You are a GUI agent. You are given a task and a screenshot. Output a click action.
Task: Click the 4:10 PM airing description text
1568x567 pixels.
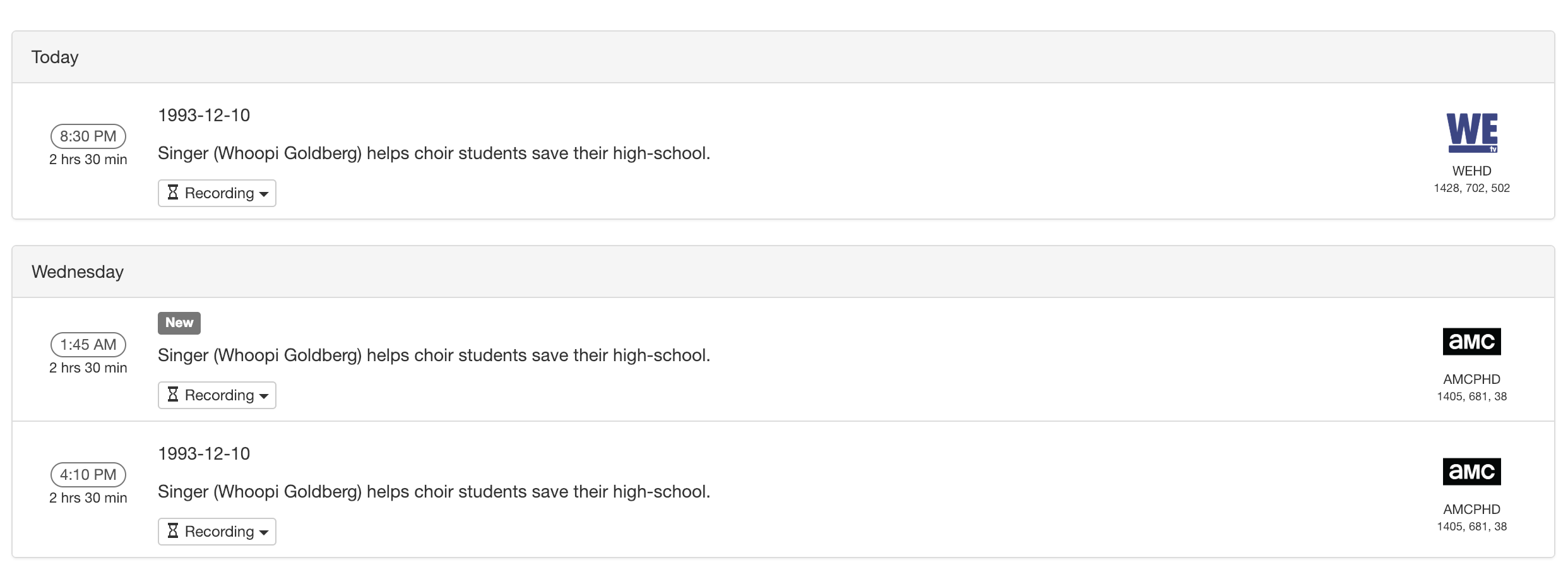coord(434,492)
